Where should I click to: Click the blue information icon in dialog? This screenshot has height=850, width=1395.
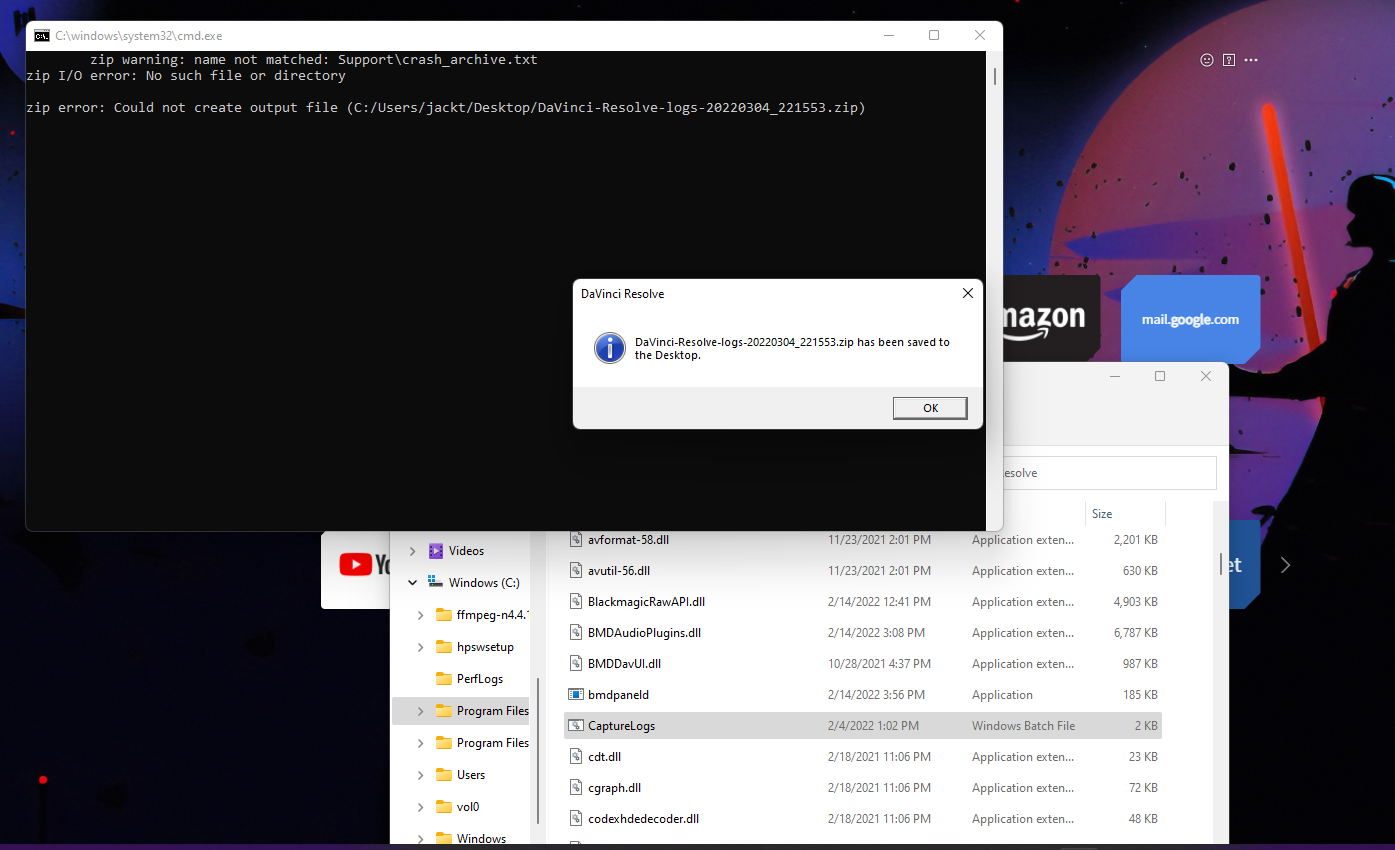tap(609, 348)
